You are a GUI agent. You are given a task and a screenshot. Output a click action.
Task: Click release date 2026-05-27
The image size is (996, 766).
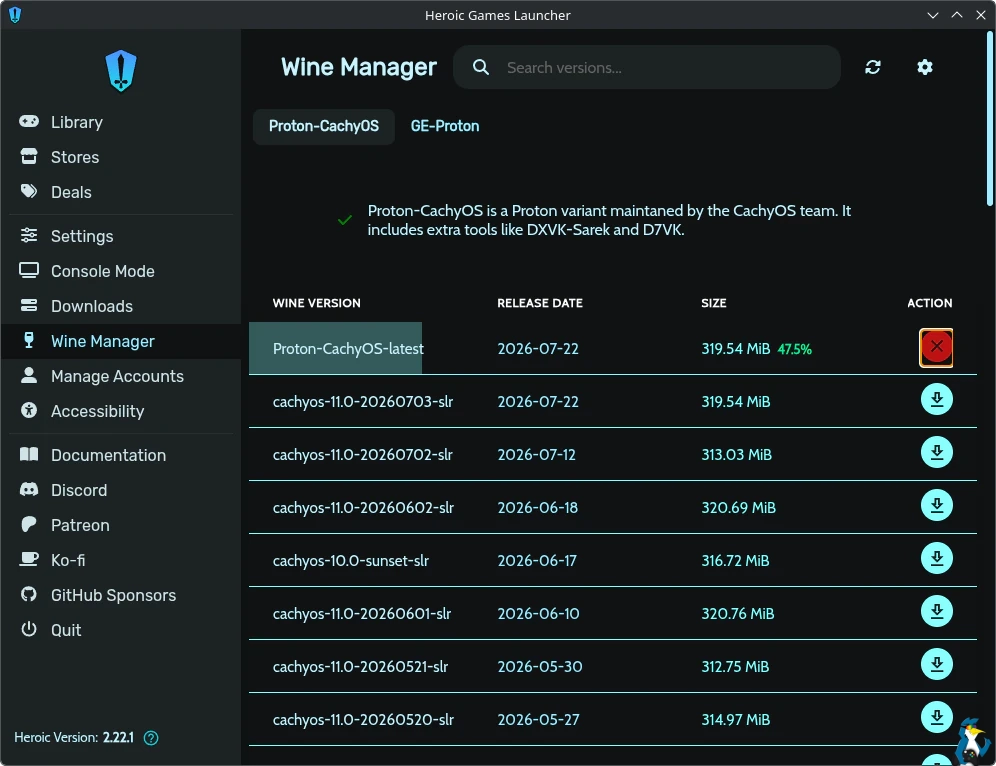(x=538, y=720)
